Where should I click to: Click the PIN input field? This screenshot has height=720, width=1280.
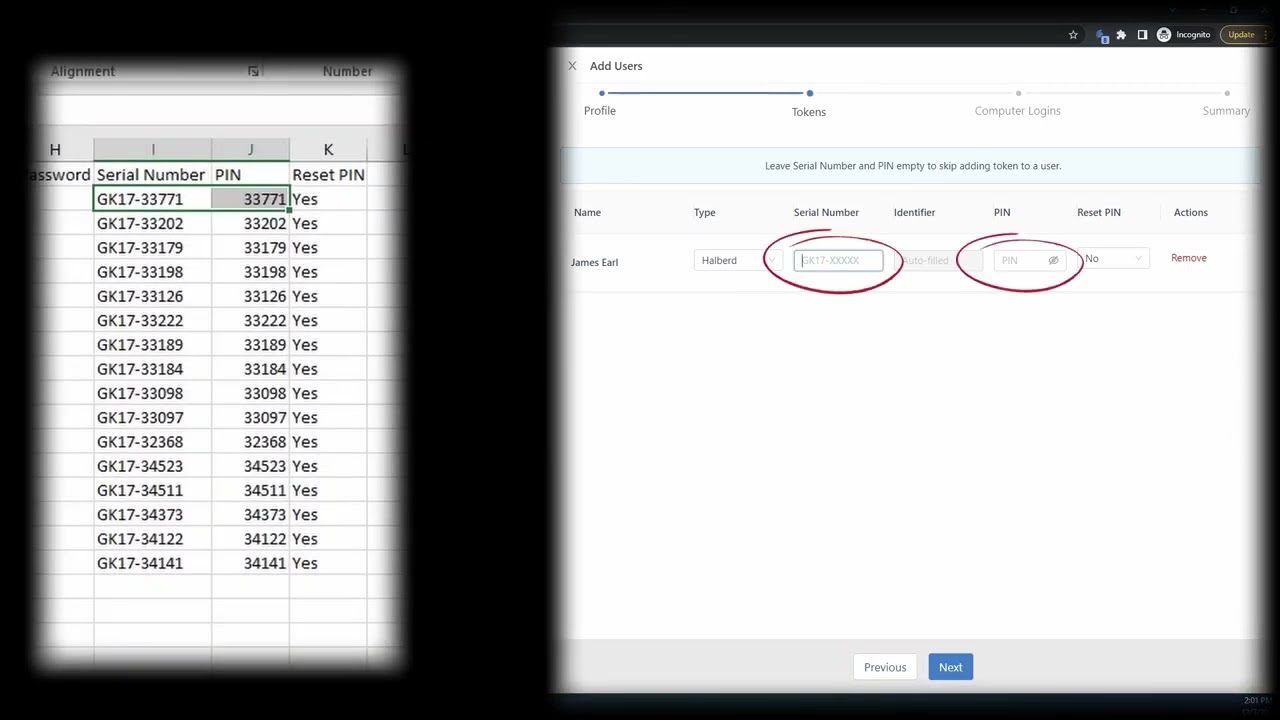[x=1029, y=261]
